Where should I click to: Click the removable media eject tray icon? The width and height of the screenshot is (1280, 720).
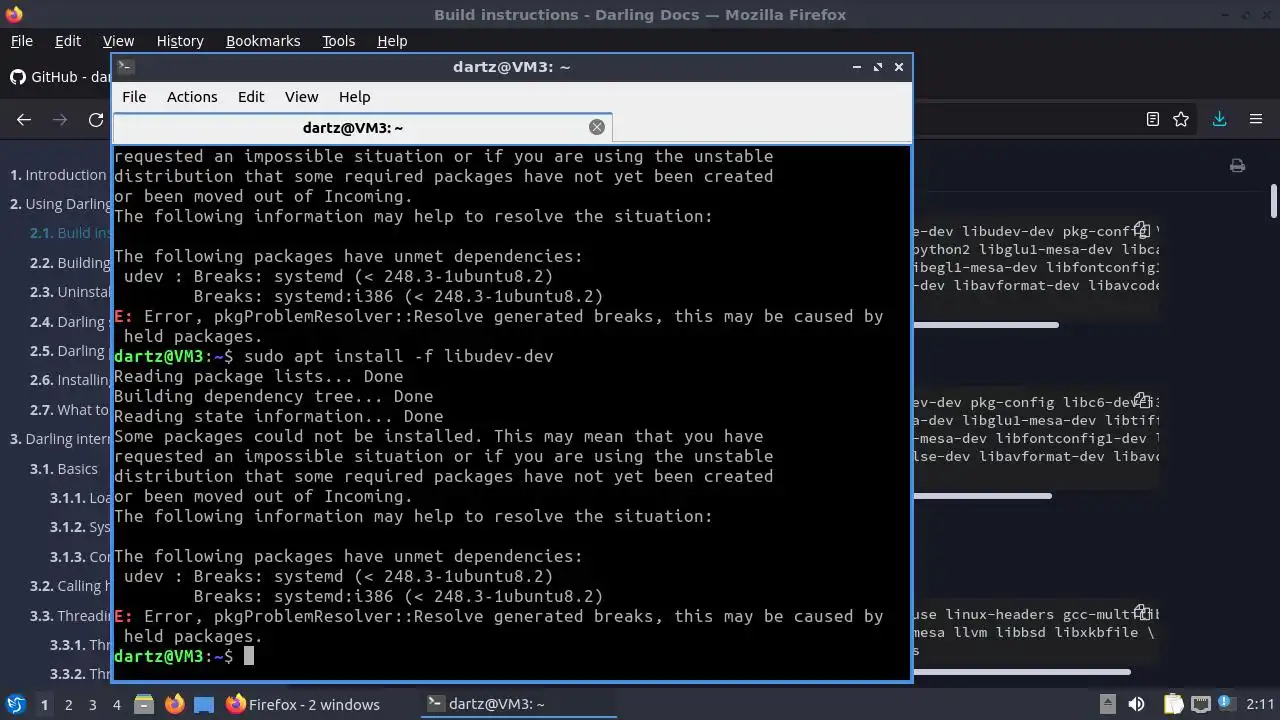(1108, 704)
